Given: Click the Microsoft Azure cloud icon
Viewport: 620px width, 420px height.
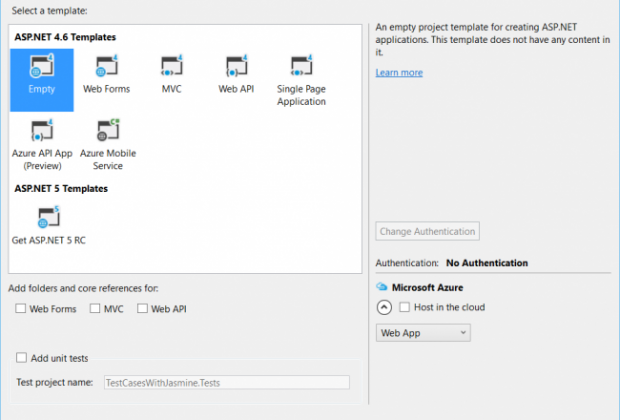Looking at the screenshot, I should tap(382, 287).
